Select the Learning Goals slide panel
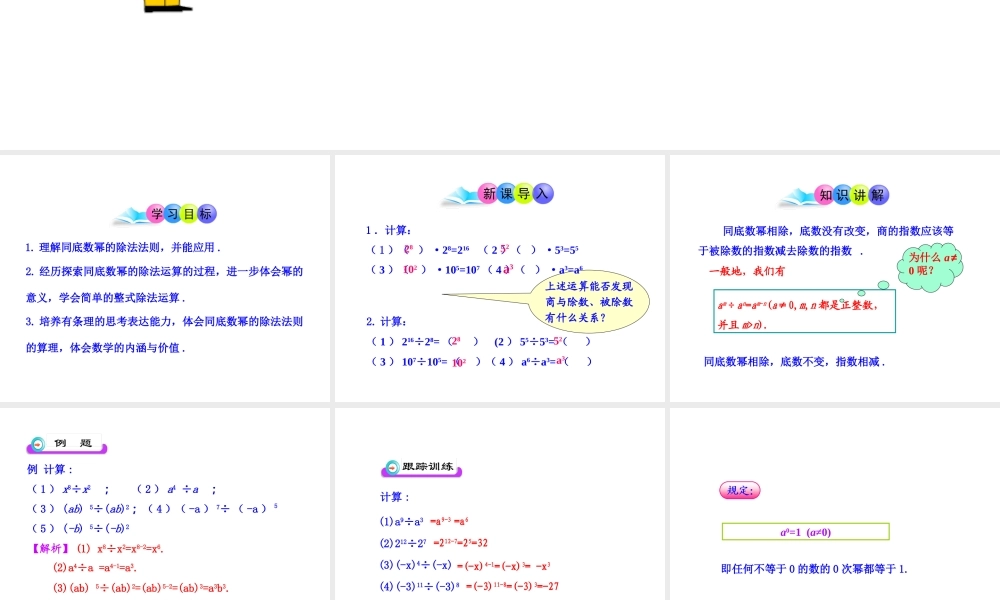1000x600 pixels. (x=165, y=278)
